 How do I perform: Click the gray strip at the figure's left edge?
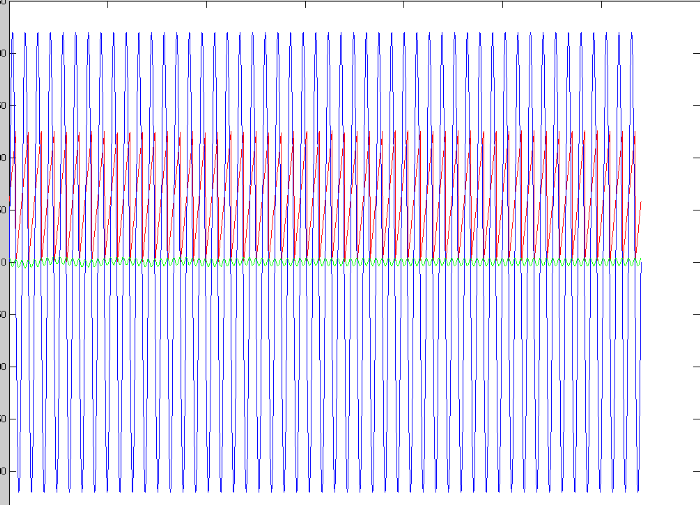click(2, 380)
